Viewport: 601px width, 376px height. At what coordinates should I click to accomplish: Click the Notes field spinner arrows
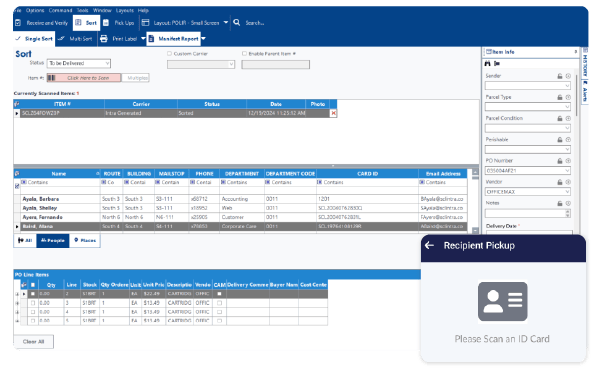click(568, 213)
